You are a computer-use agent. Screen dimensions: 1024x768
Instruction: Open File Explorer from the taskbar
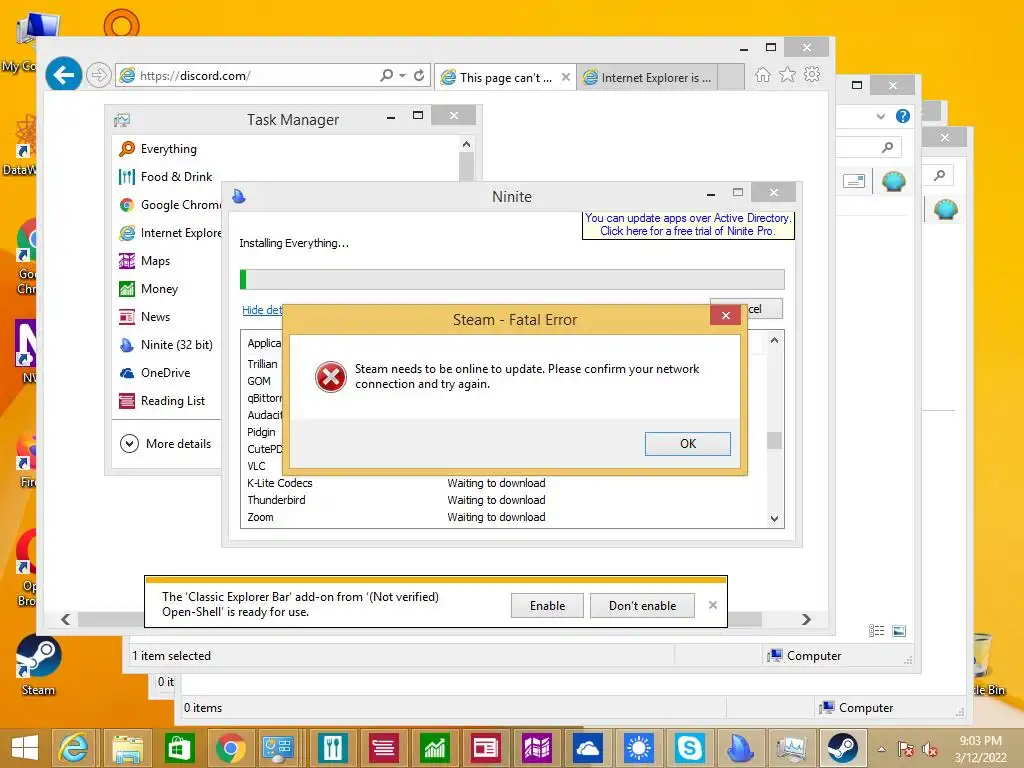click(x=127, y=748)
